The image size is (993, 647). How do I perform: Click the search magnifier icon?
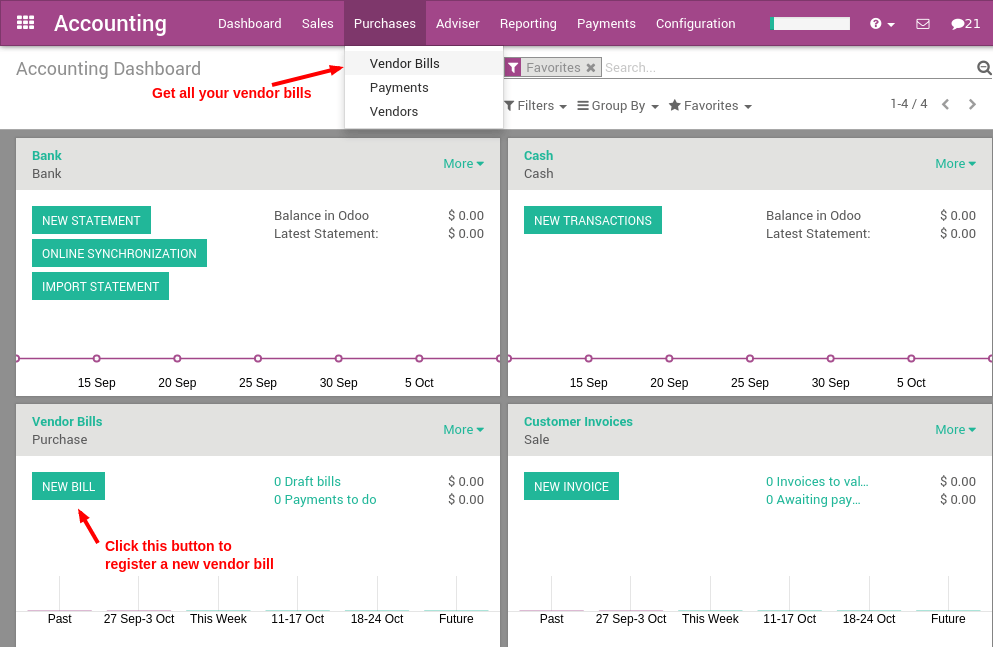983,68
